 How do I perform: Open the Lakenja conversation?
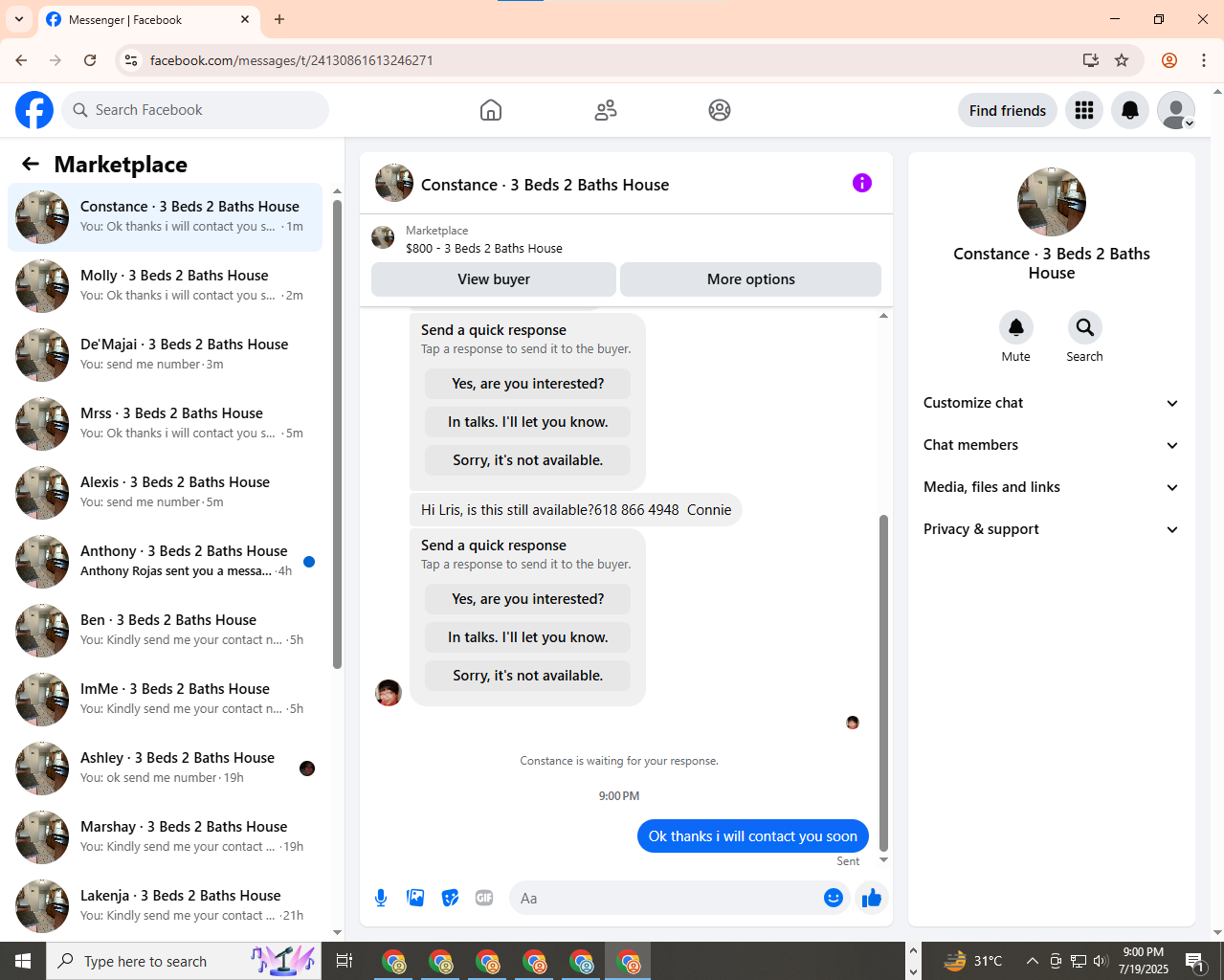tap(165, 906)
